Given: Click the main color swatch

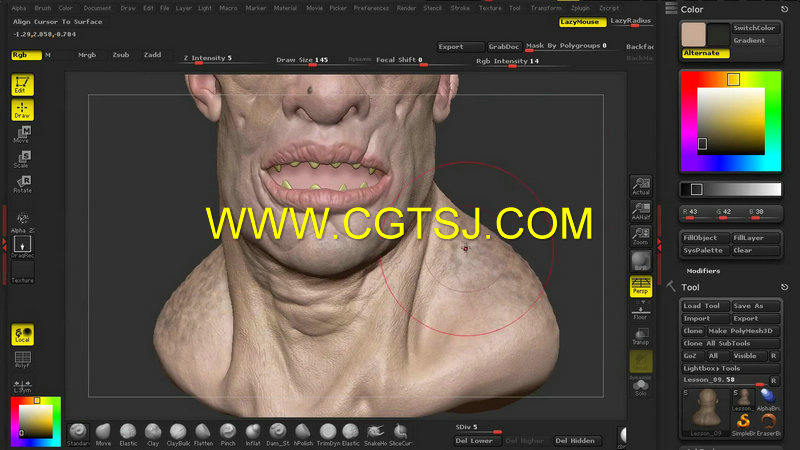Looking at the screenshot, I should coord(694,34).
